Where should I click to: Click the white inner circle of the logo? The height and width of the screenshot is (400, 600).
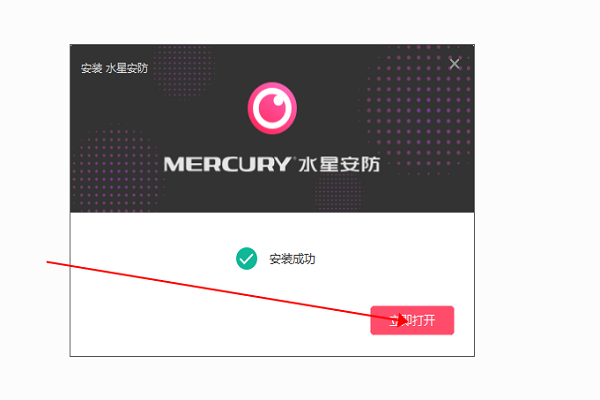(x=272, y=108)
